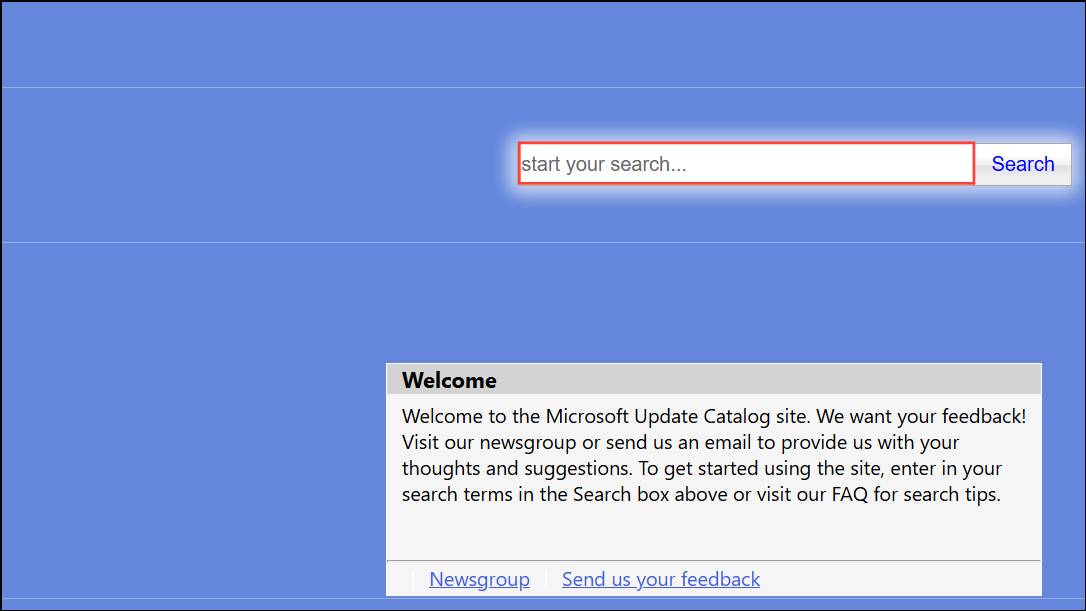The width and height of the screenshot is (1086, 611).
Task: Open the "Send us your feedback" link
Action: click(x=661, y=579)
